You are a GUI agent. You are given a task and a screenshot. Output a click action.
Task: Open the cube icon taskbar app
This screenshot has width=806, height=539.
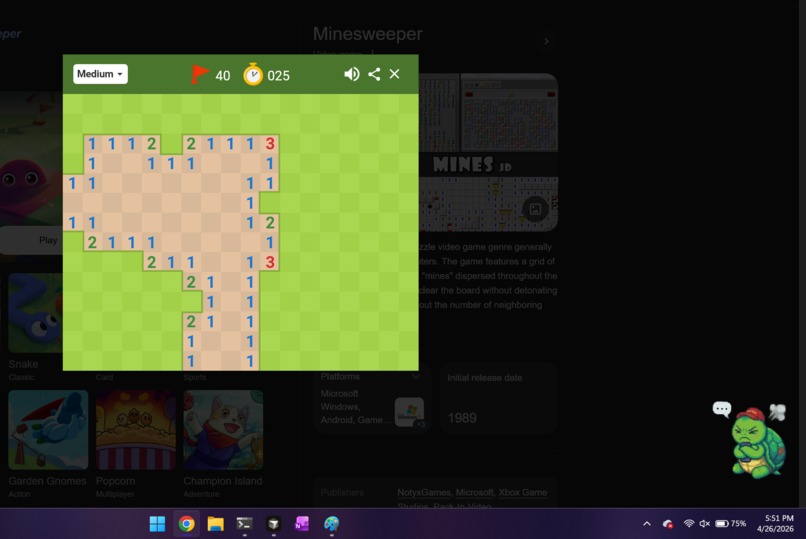tap(273, 524)
